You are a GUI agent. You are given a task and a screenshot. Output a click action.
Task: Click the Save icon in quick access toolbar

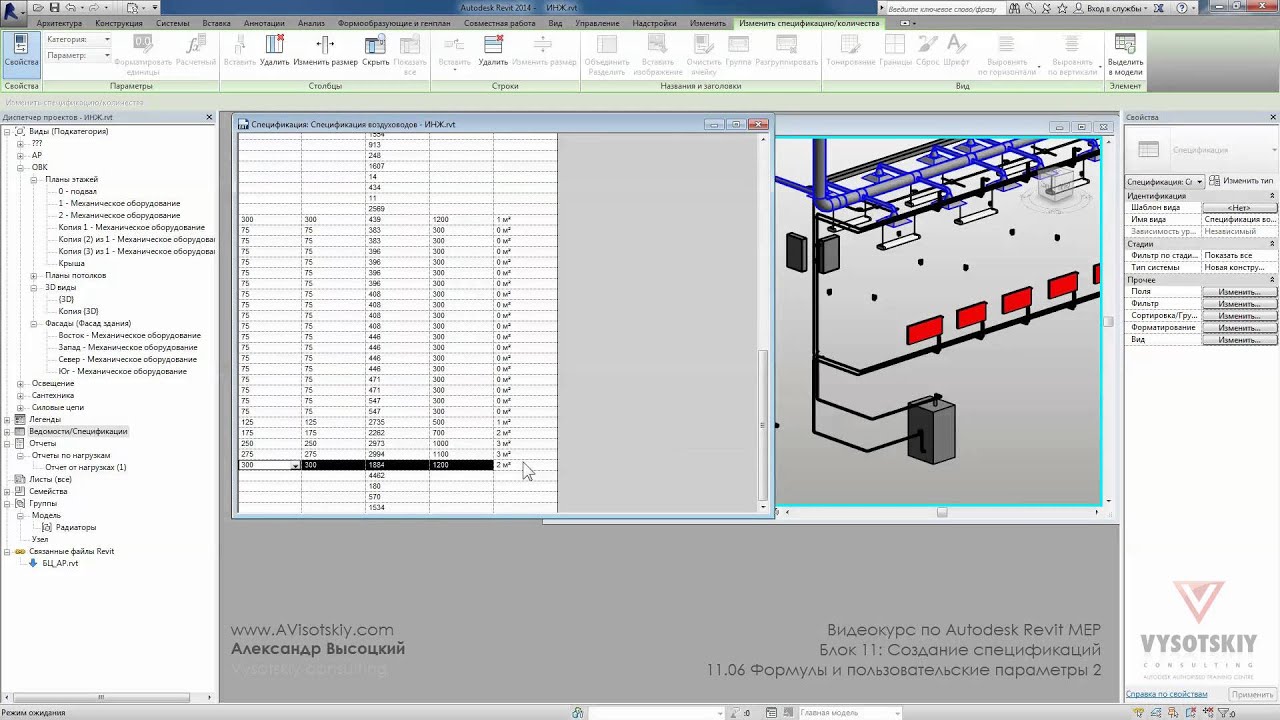(x=54, y=8)
